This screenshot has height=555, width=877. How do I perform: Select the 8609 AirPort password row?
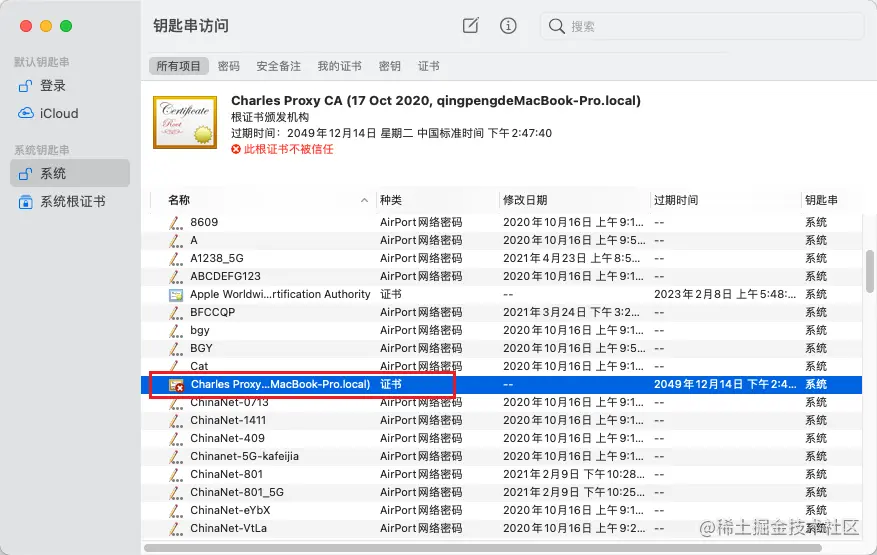501,222
